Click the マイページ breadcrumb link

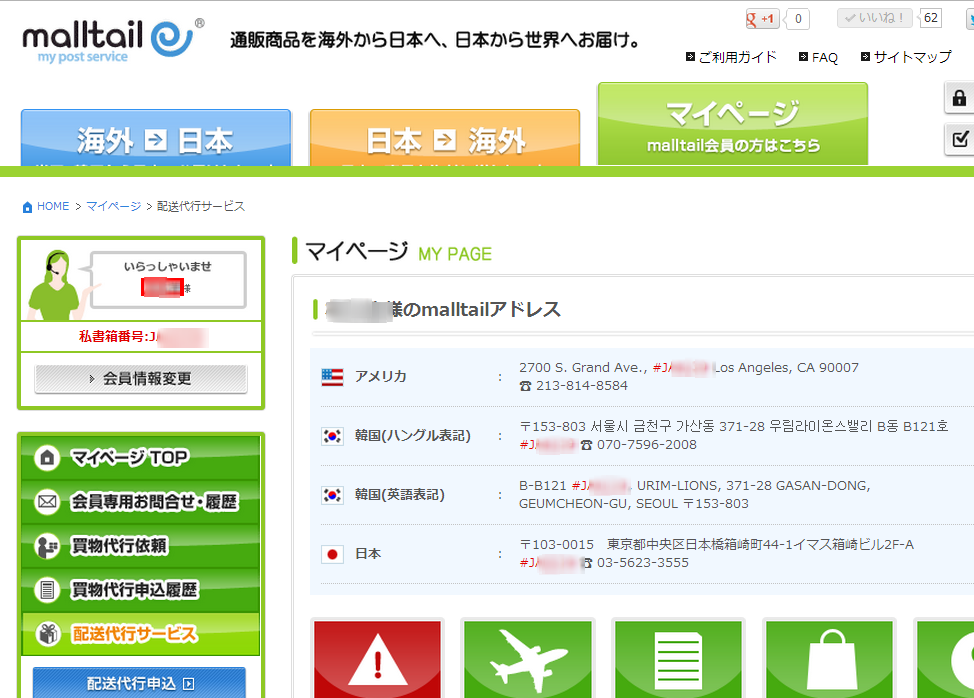[114, 206]
